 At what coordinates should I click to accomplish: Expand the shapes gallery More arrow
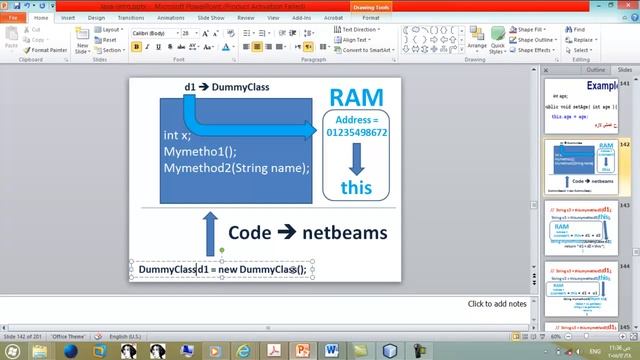(462, 49)
